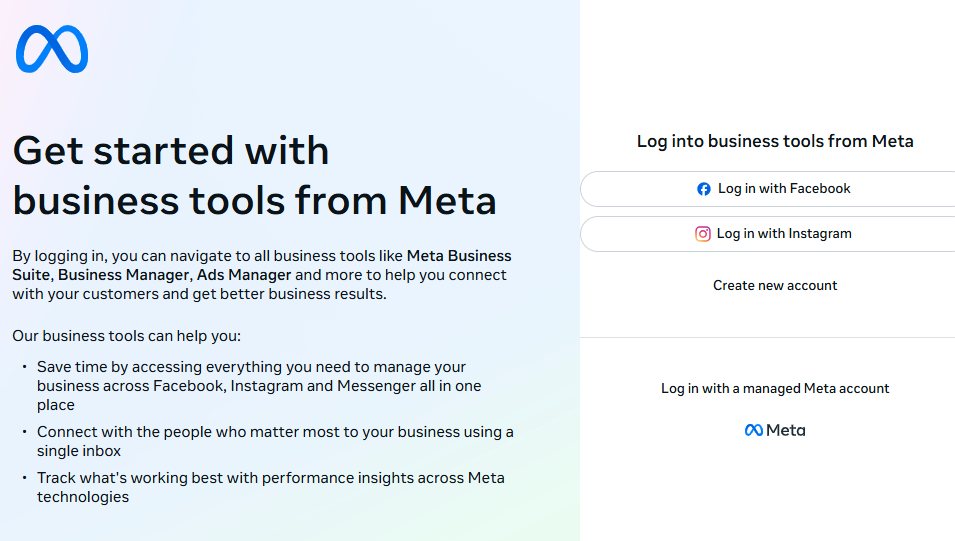Click the bold "Business Manager" text
The width and height of the screenshot is (955, 541).
(x=127, y=275)
